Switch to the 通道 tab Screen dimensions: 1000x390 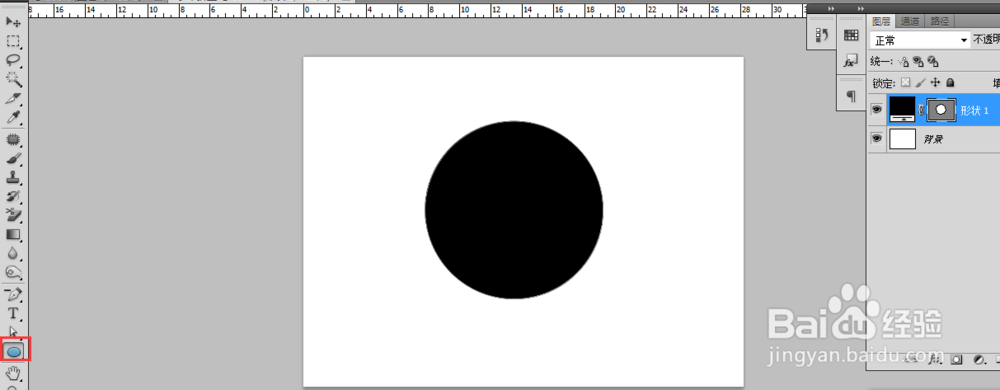tap(910, 21)
